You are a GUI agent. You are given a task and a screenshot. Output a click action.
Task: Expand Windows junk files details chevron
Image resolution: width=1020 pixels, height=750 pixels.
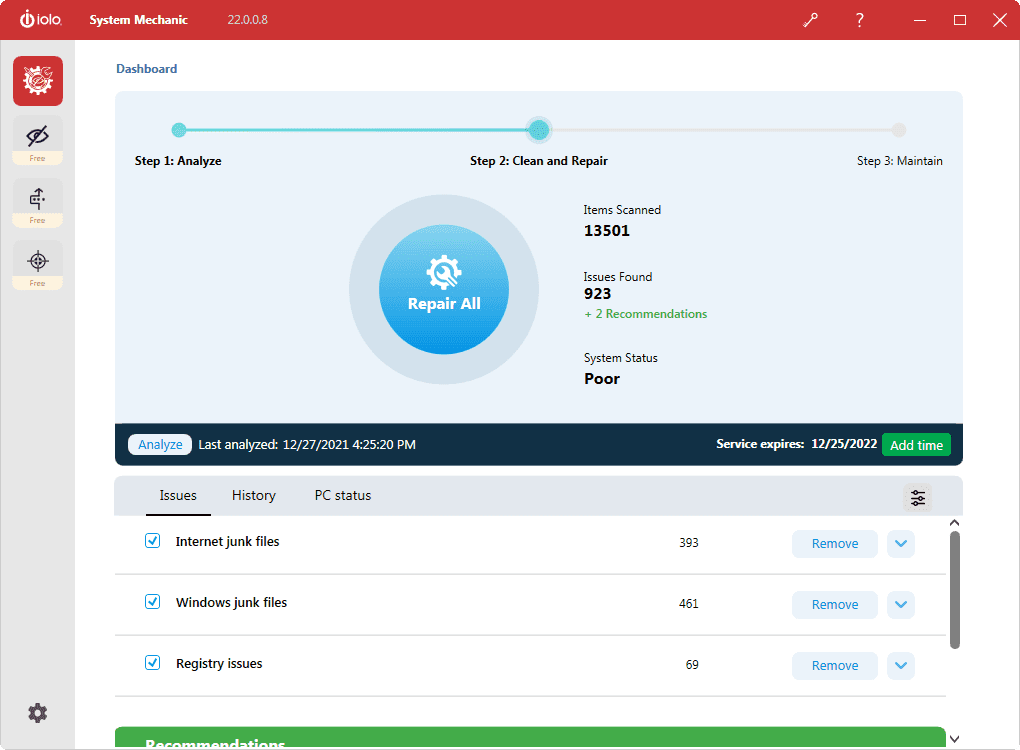point(901,605)
